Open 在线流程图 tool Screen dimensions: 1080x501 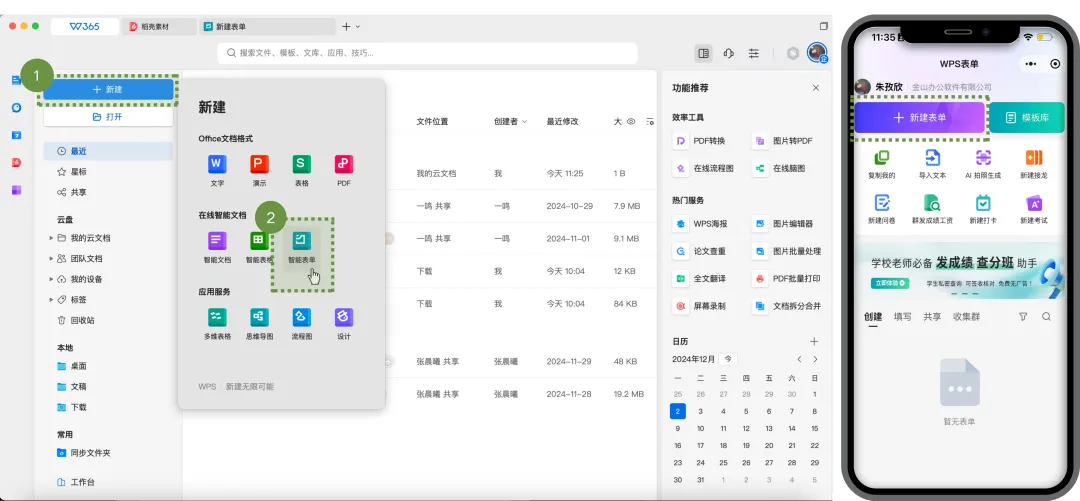click(703, 168)
